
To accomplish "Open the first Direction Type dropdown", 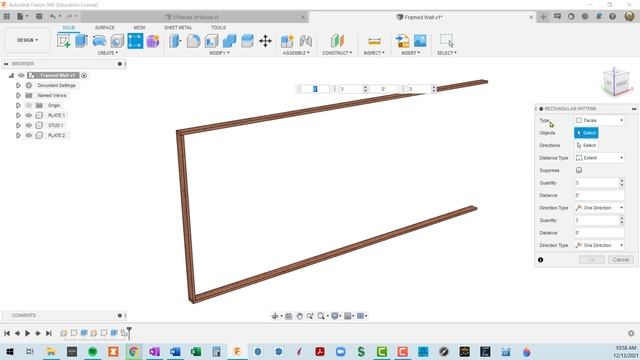I will [599, 208].
